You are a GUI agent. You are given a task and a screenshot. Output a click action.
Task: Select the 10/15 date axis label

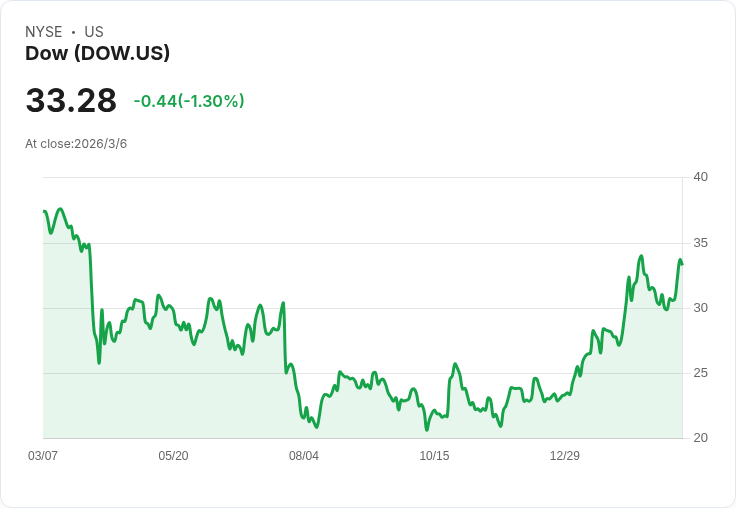pos(434,456)
